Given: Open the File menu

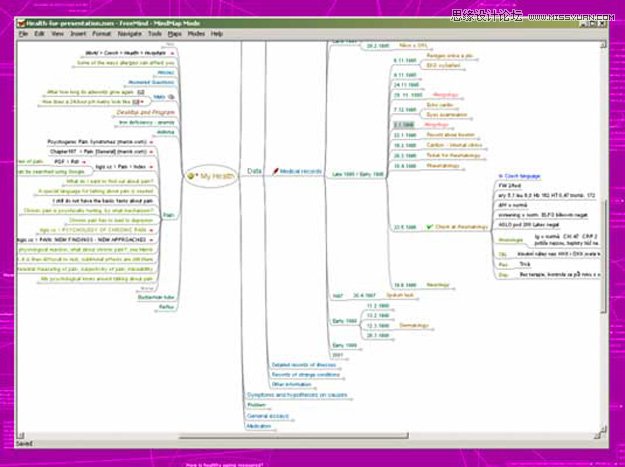Looking at the screenshot, I should click(x=24, y=34).
